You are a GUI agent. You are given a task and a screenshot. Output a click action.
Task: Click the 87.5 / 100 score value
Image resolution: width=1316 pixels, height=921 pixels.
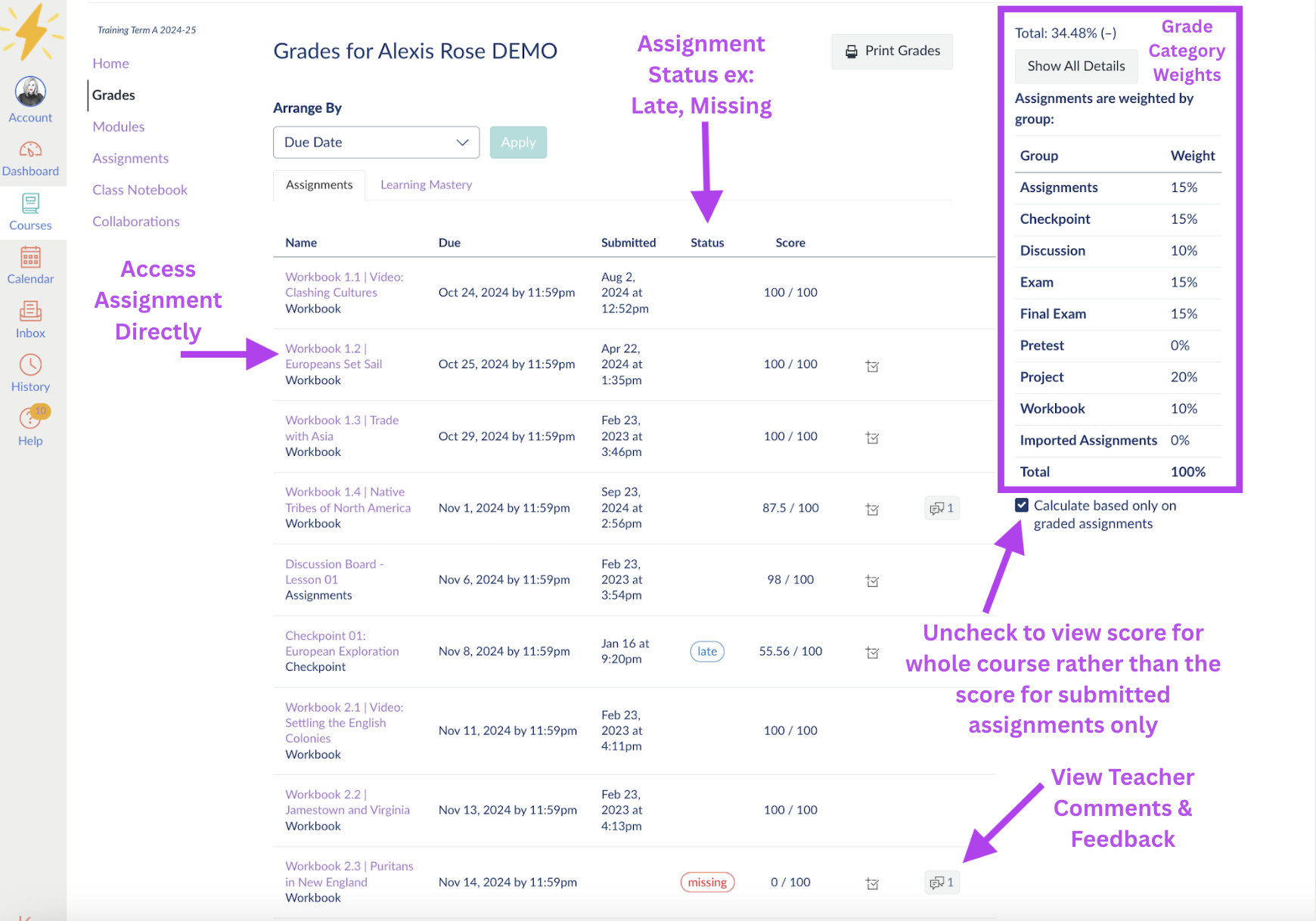coord(790,508)
